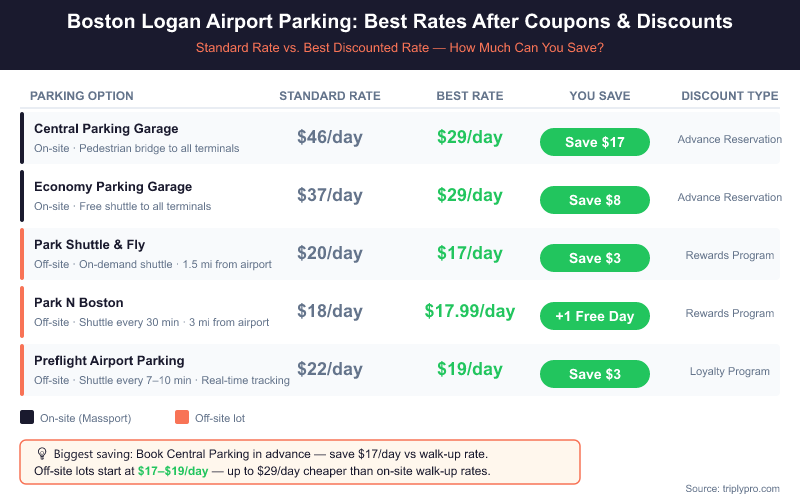
Task: Click the On-site (Massport) dark legend swatch
Action: pyautogui.click(x=27, y=417)
